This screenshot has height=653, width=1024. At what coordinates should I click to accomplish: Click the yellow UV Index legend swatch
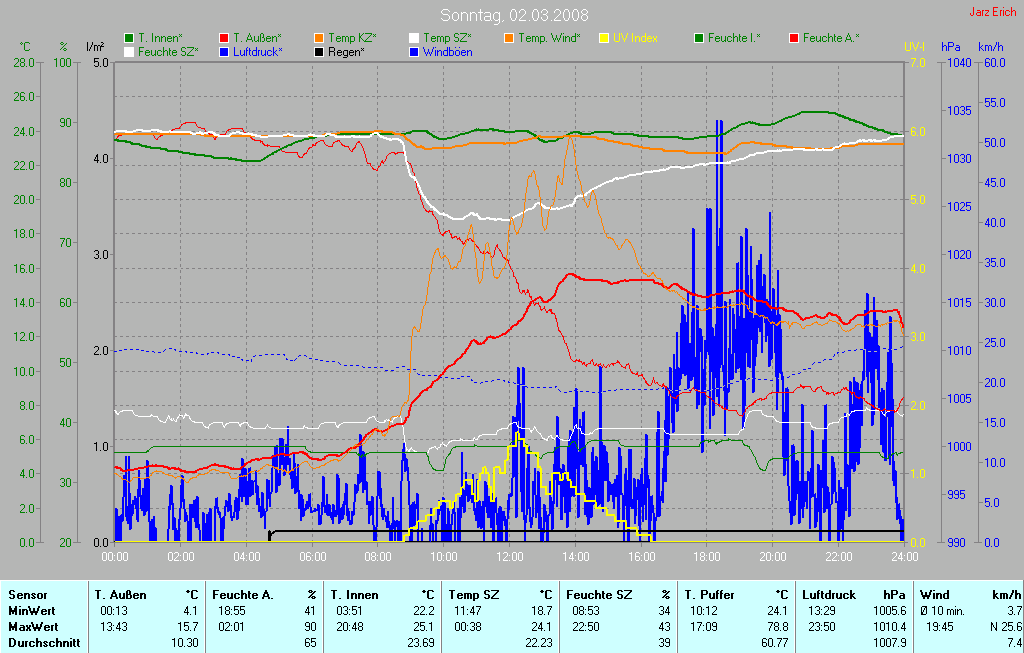click(x=604, y=38)
